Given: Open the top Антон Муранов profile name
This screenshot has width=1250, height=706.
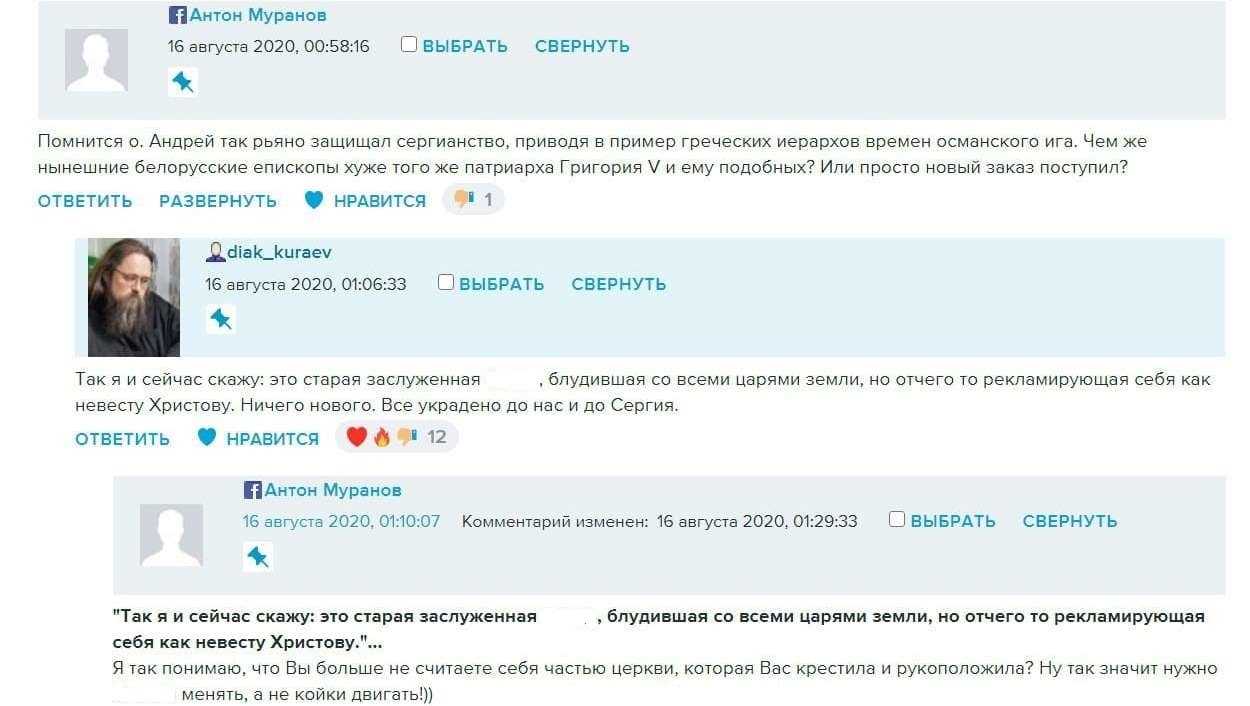Looking at the screenshot, I should (258, 15).
